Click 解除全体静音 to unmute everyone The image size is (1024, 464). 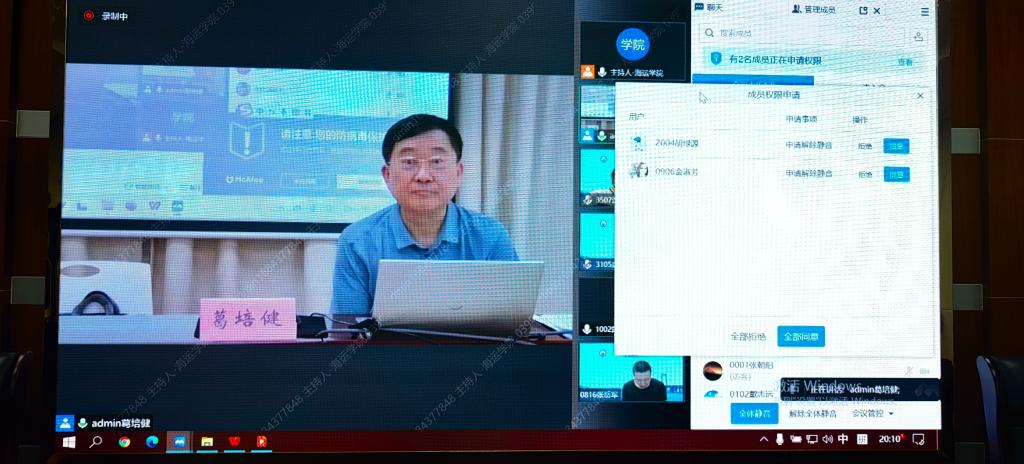click(x=810, y=413)
